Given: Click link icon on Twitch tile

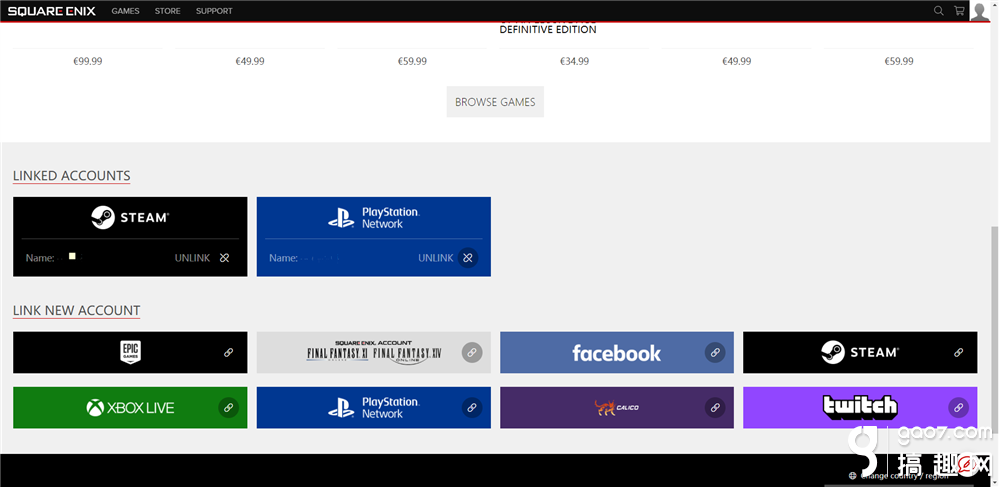Looking at the screenshot, I should pyautogui.click(x=958, y=407).
